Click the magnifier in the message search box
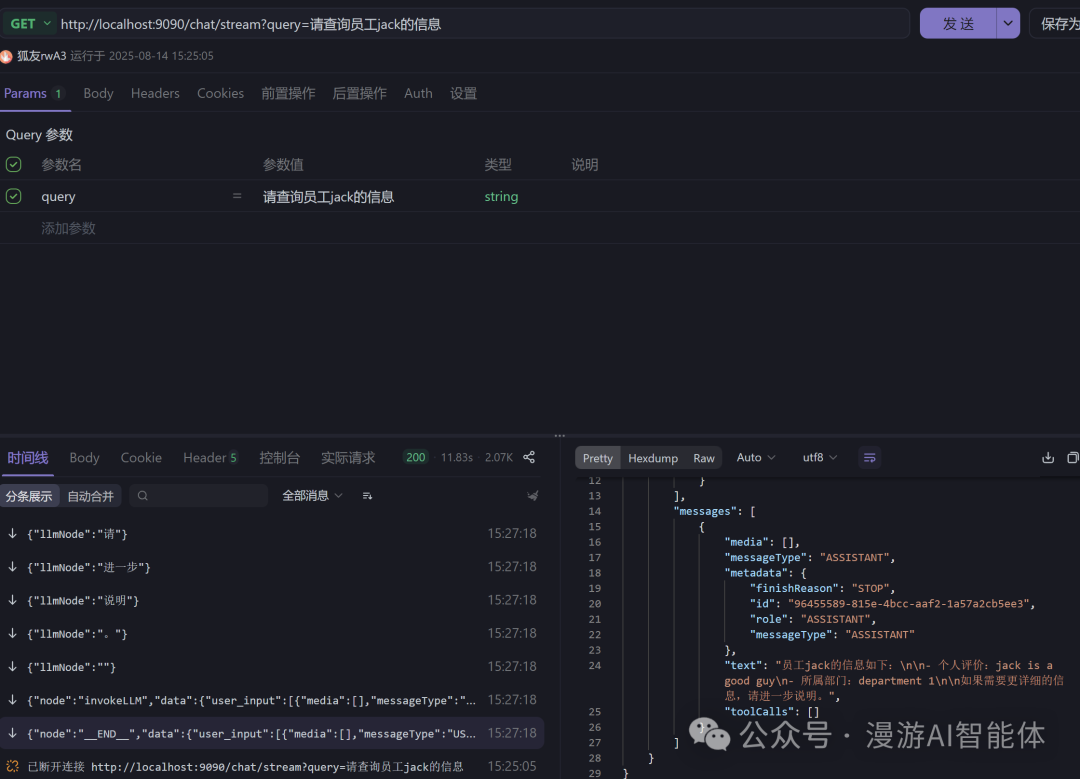Screen dimensions: 1080x779 click(x=145, y=495)
